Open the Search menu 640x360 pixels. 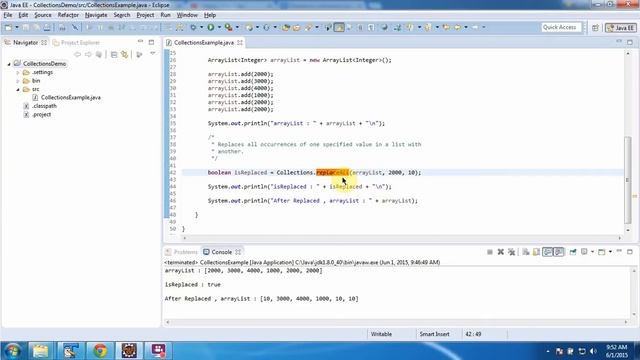pos(122,15)
